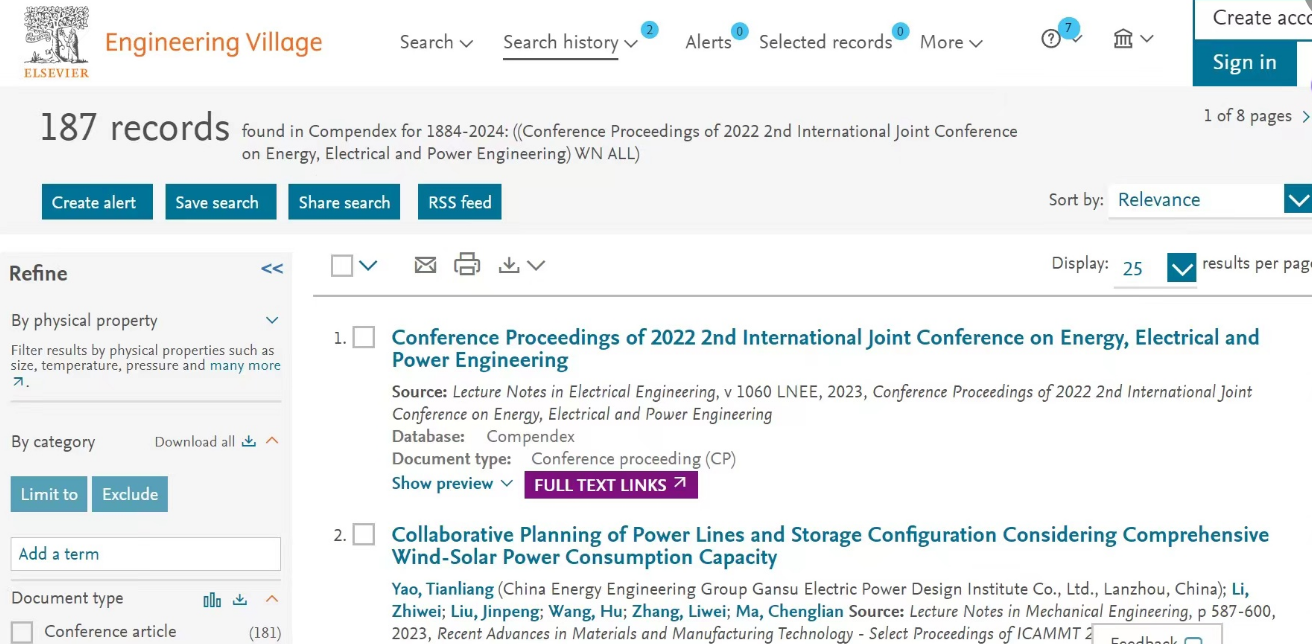Image resolution: width=1312 pixels, height=644 pixels.
Task: Click the (181) Conference article count
Action: pos(265,632)
